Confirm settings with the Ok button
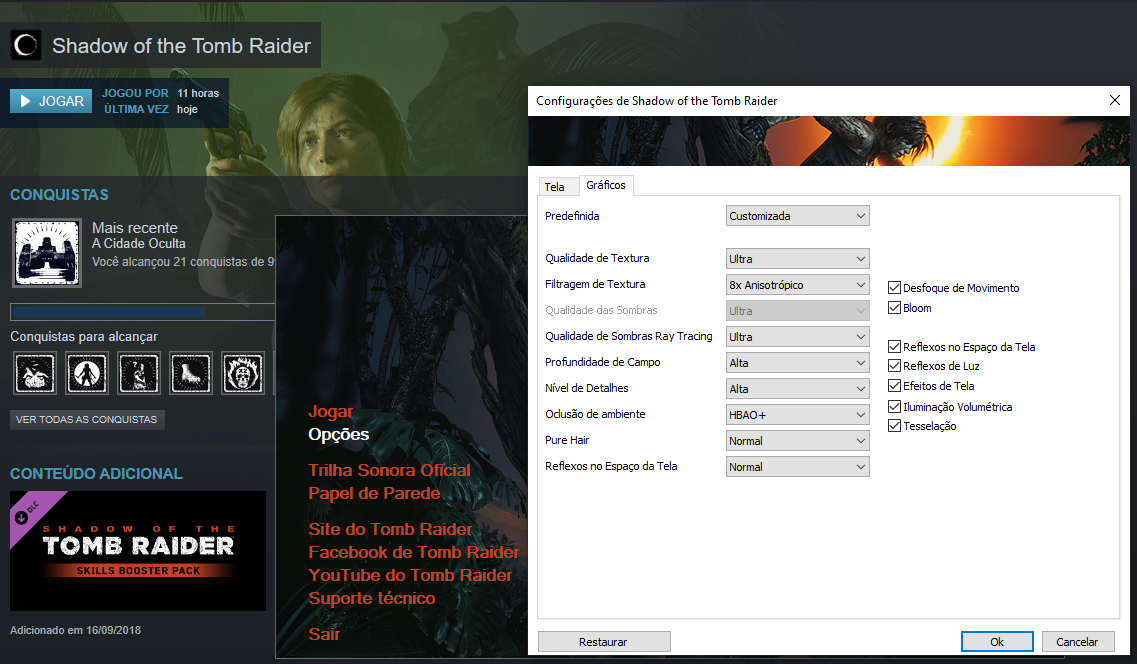Viewport: 1137px width, 664px height. click(997, 642)
